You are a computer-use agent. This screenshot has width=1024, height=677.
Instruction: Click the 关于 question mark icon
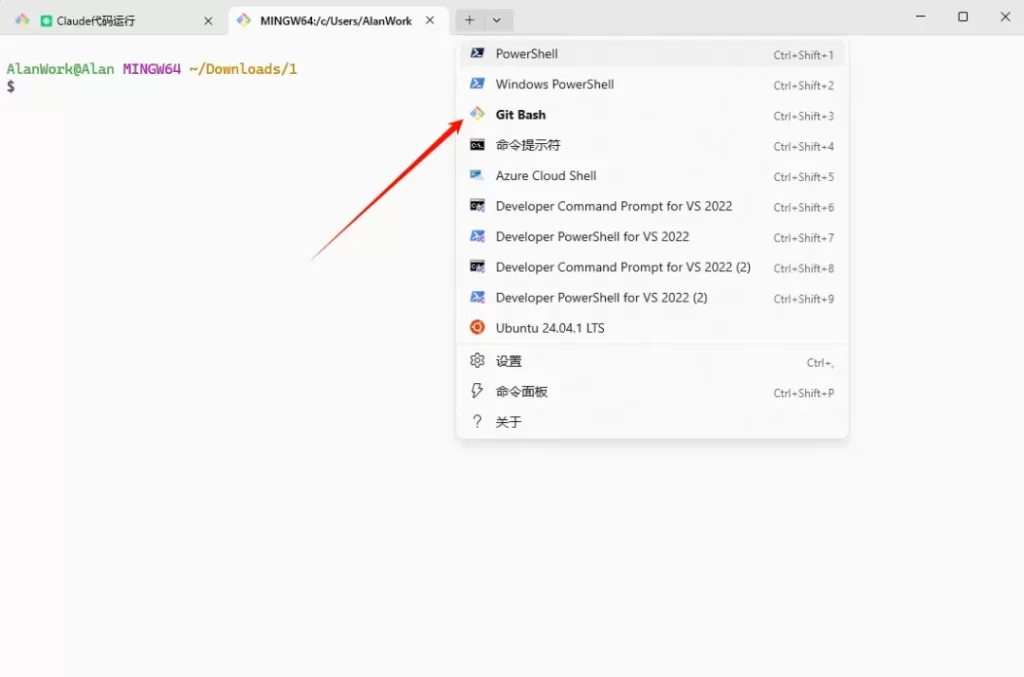coord(477,421)
